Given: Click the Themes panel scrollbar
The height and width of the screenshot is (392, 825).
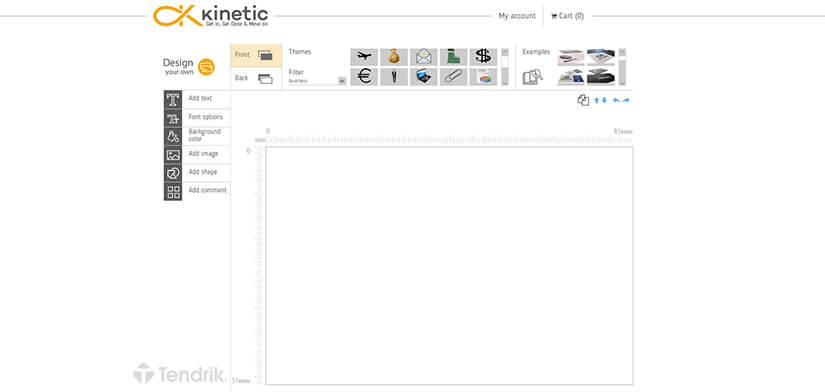Looking at the screenshot, I should pos(505,67).
